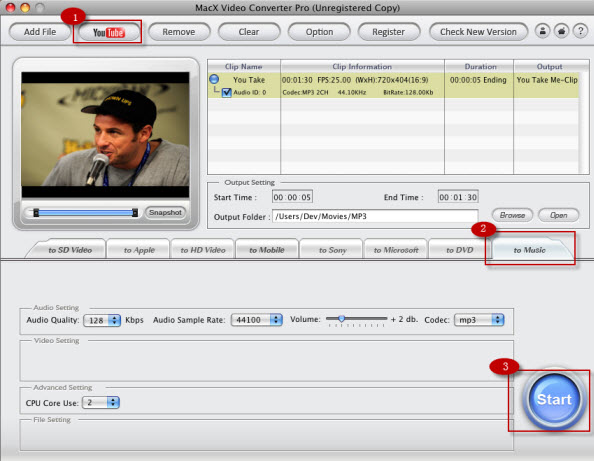Click the preview trim start handle

click(36, 213)
